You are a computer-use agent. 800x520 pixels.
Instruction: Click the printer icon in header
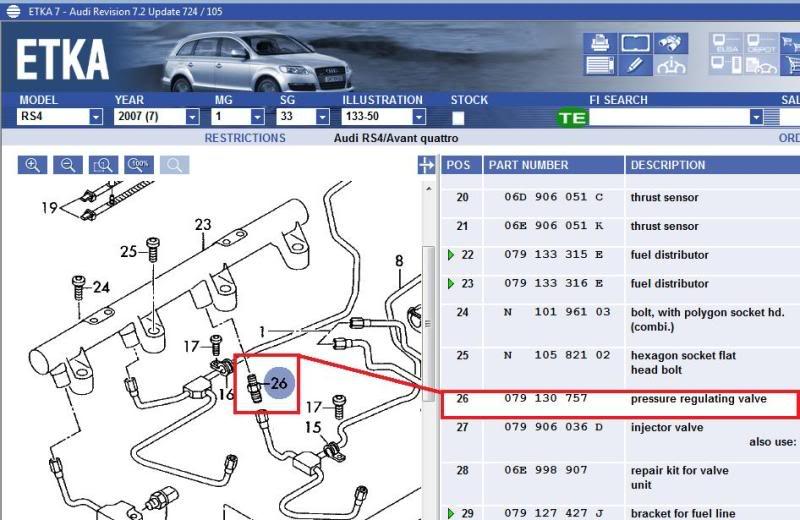pyautogui.click(x=600, y=44)
